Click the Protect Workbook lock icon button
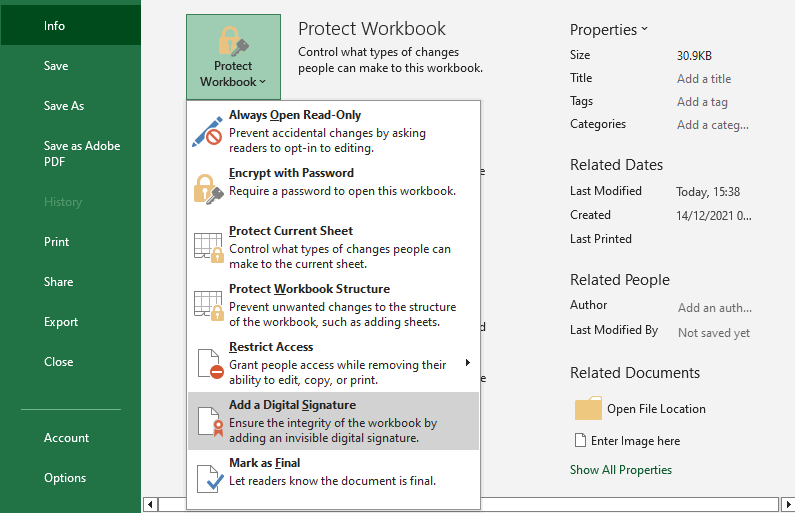 [233, 56]
